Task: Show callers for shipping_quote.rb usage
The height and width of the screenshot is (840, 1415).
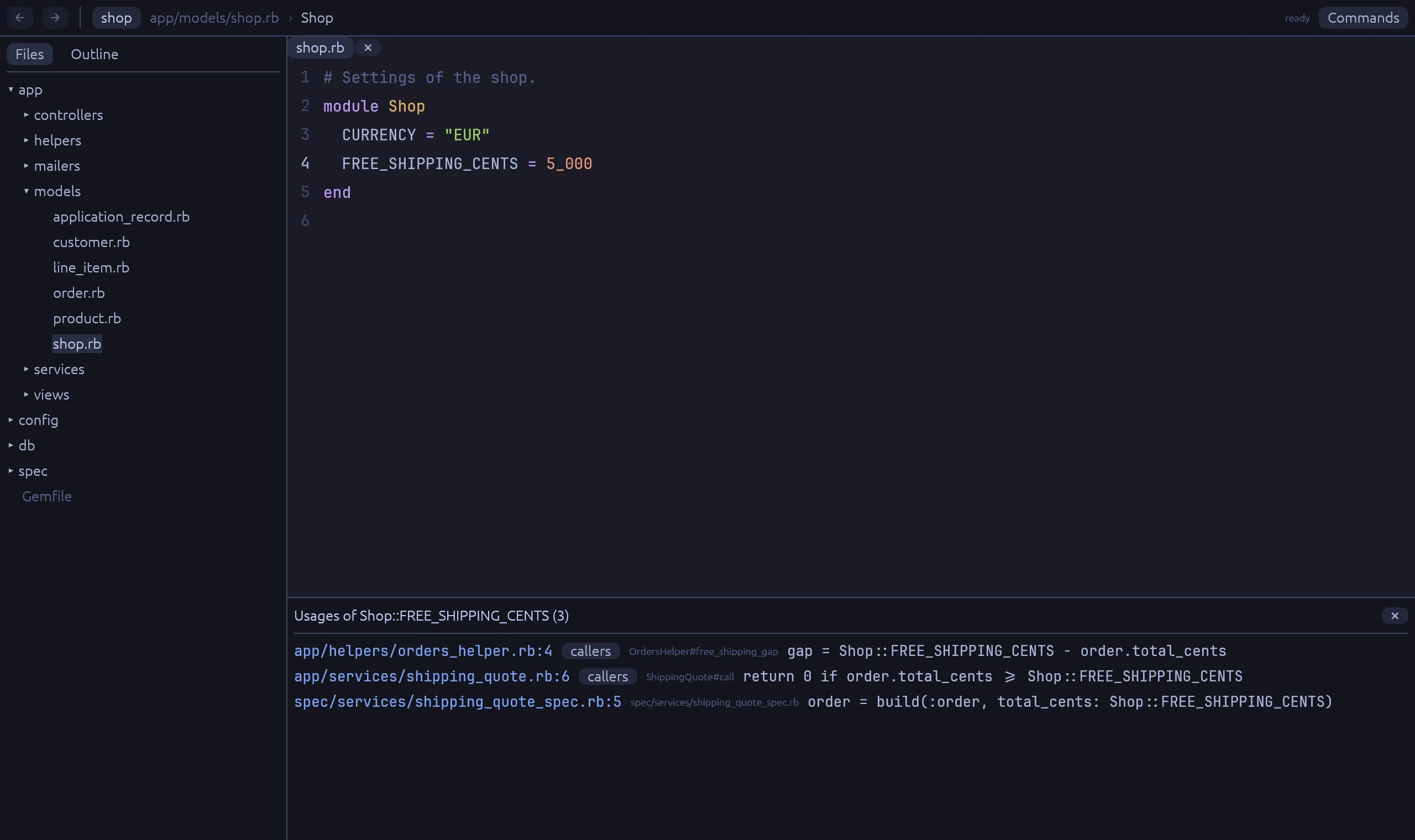Action: pos(607,676)
